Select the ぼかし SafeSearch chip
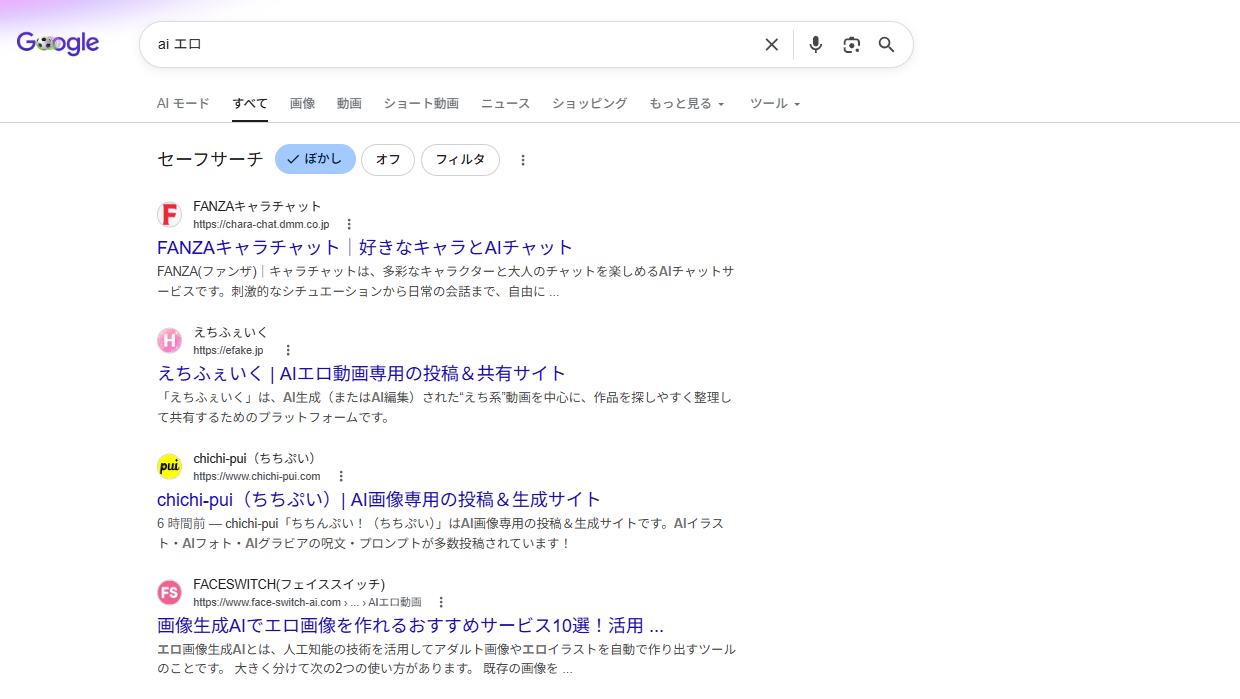1240x699 pixels. pos(315,159)
